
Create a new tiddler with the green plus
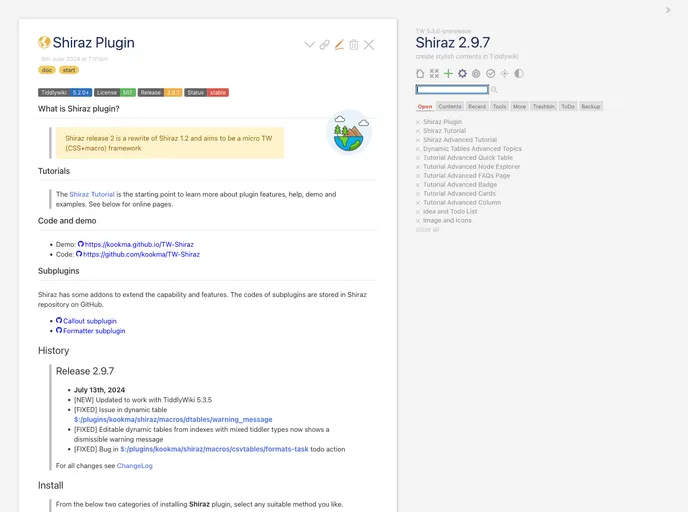[448, 74]
